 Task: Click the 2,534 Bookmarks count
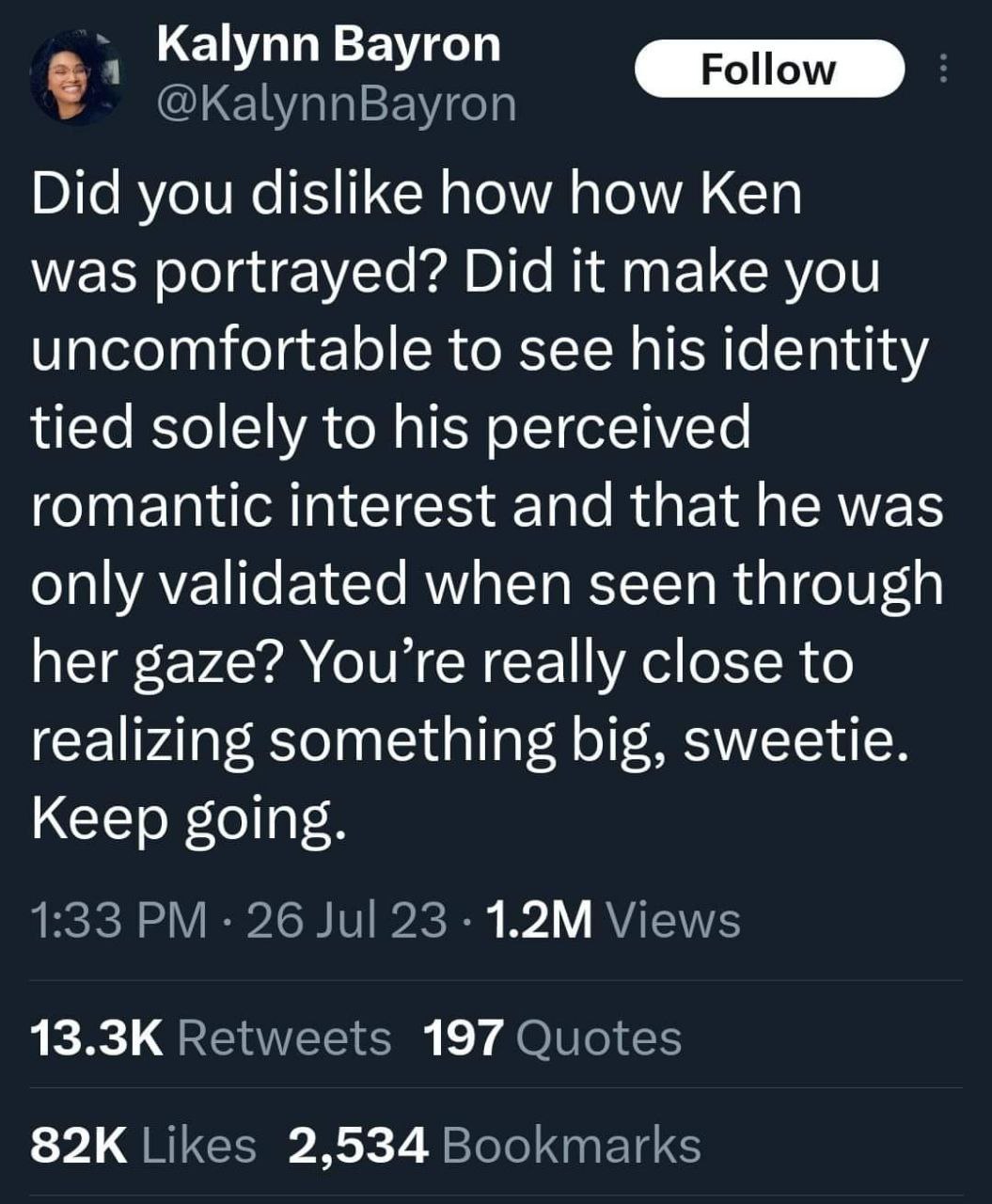click(495, 1146)
